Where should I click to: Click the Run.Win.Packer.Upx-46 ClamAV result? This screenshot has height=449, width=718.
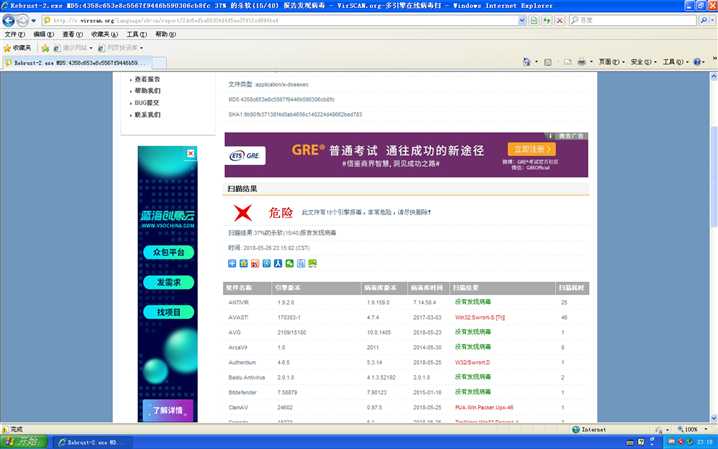coord(484,407)
